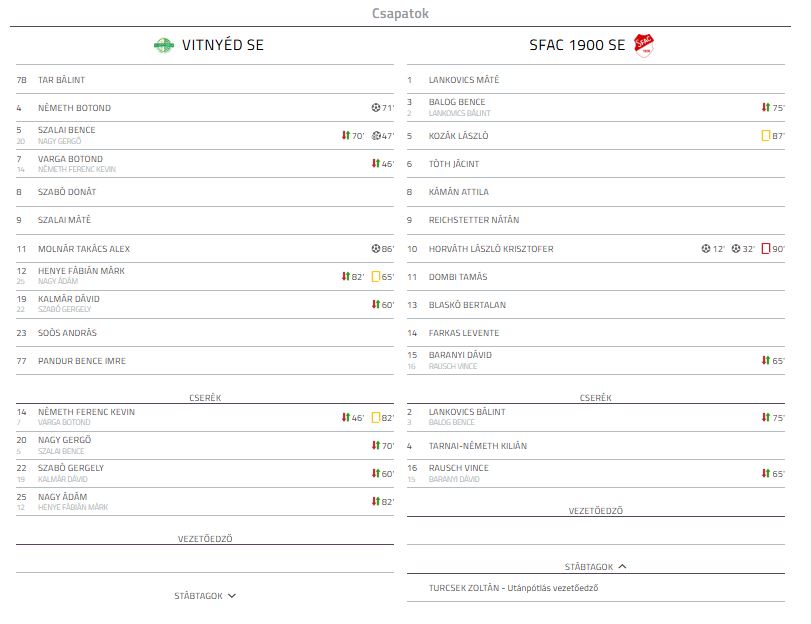Click the substitution arrows for Baranyi Dávid

click(766, 360)
